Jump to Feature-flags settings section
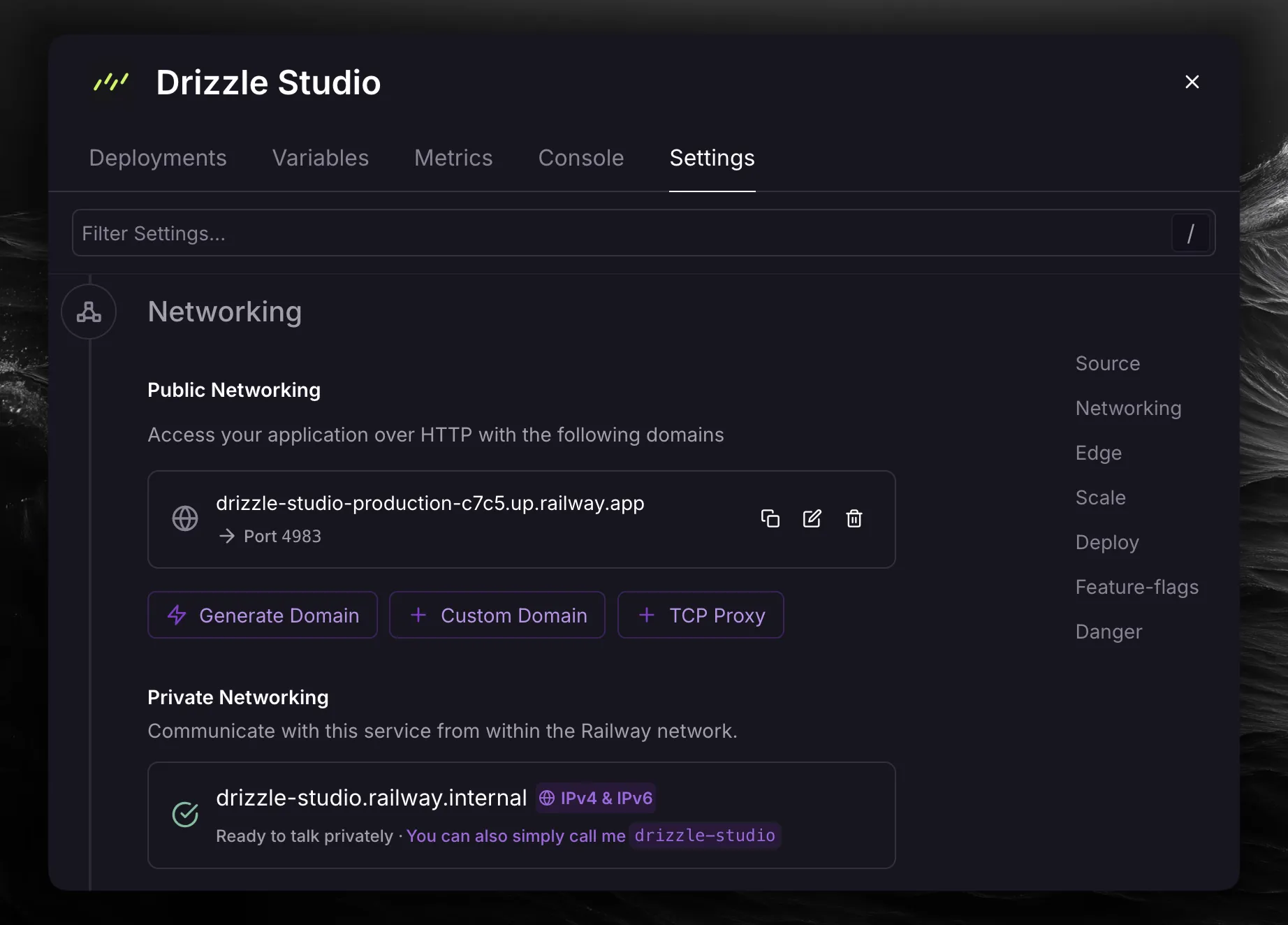 pyautogui.click(x=1137, y=587)
